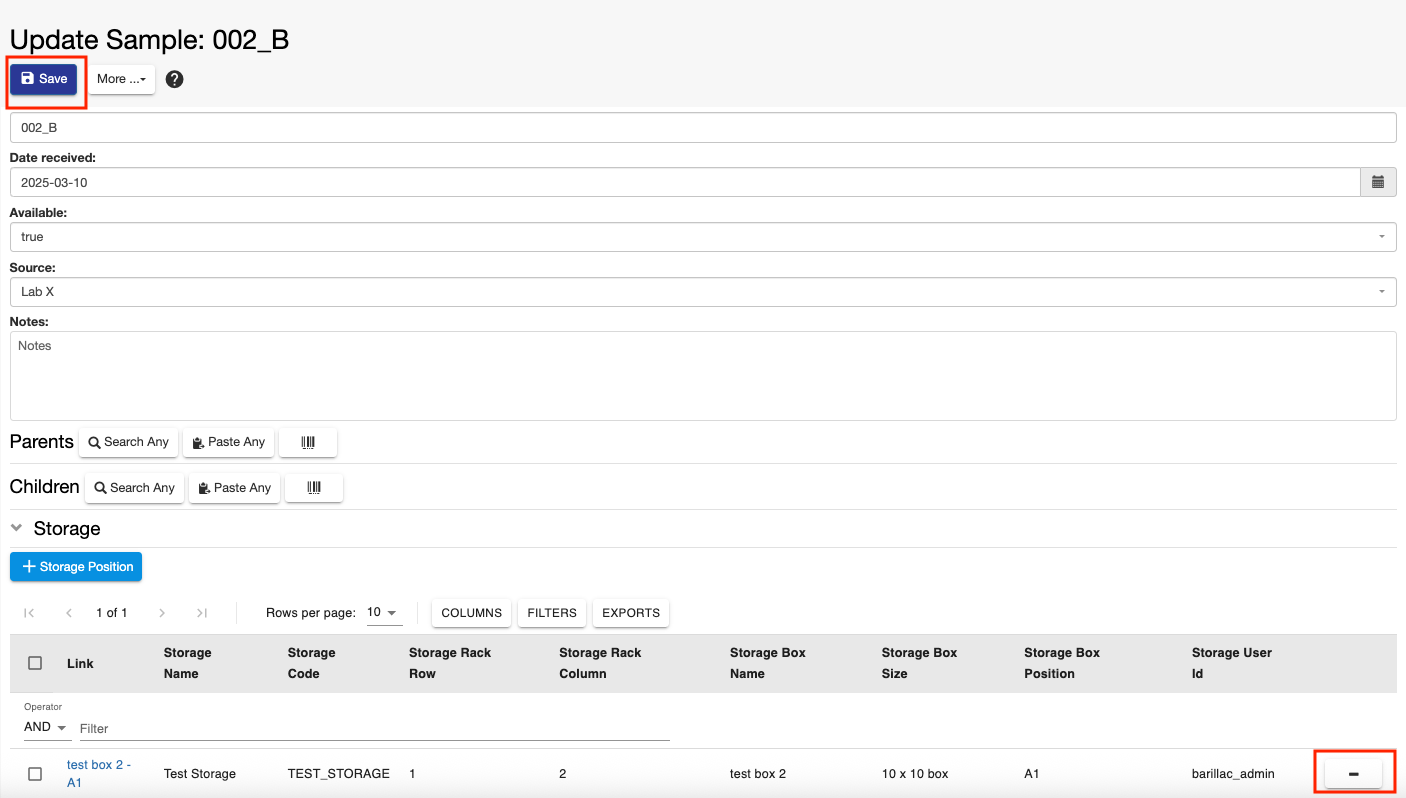The image size is (1406, 798).
Task: Select all rows header checkbox
Action: [x=35, y=663]
